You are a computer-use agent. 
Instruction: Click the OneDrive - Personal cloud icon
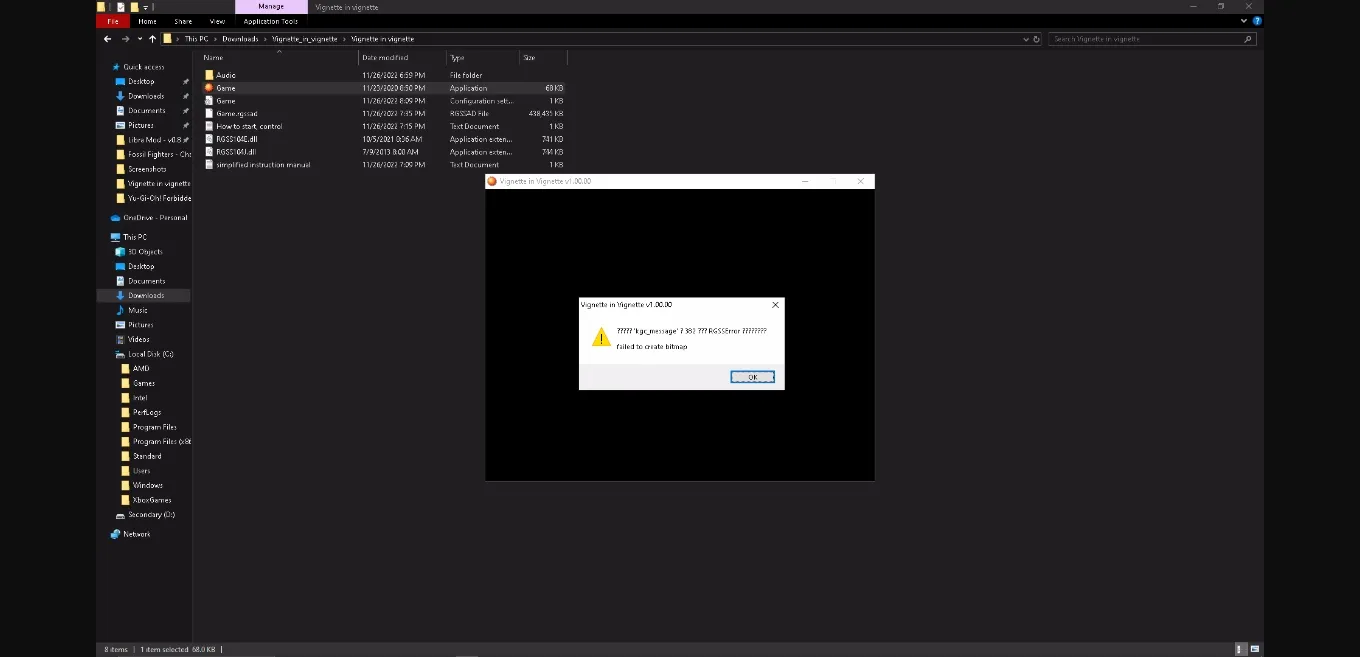click(x=117, y=217)
